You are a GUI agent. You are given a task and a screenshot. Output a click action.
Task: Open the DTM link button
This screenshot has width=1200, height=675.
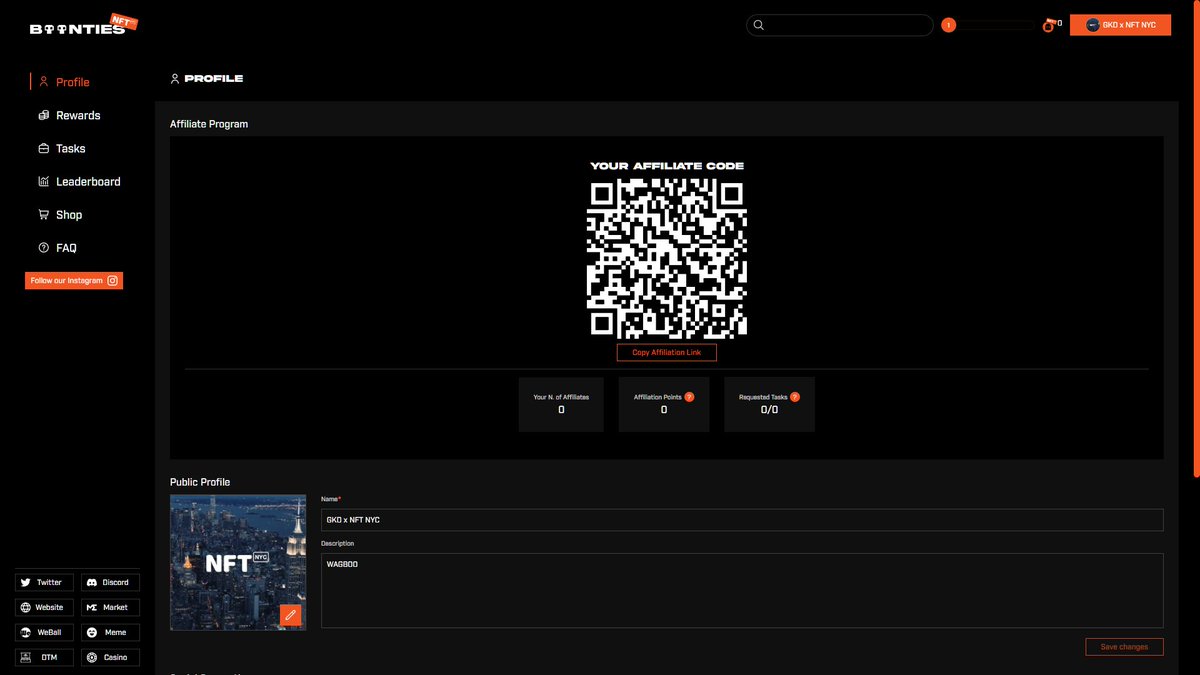(x=44, y=657)
